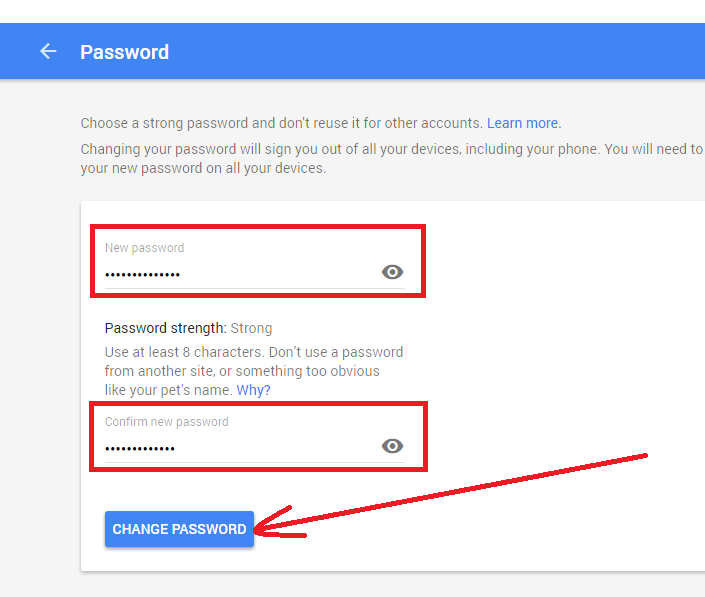Click empty space in the blue header bar
705x597 pixels.
click(x=450, y=52)
